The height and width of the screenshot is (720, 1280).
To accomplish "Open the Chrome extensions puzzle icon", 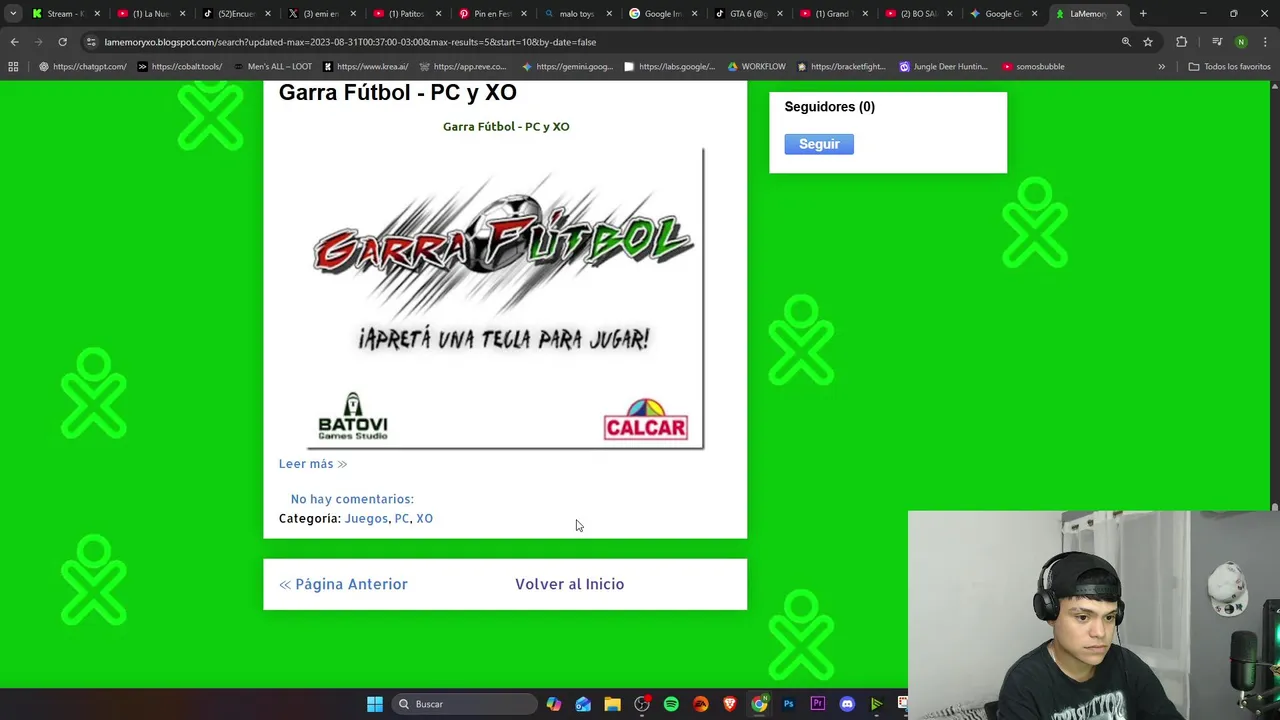I will point(1182,42).
